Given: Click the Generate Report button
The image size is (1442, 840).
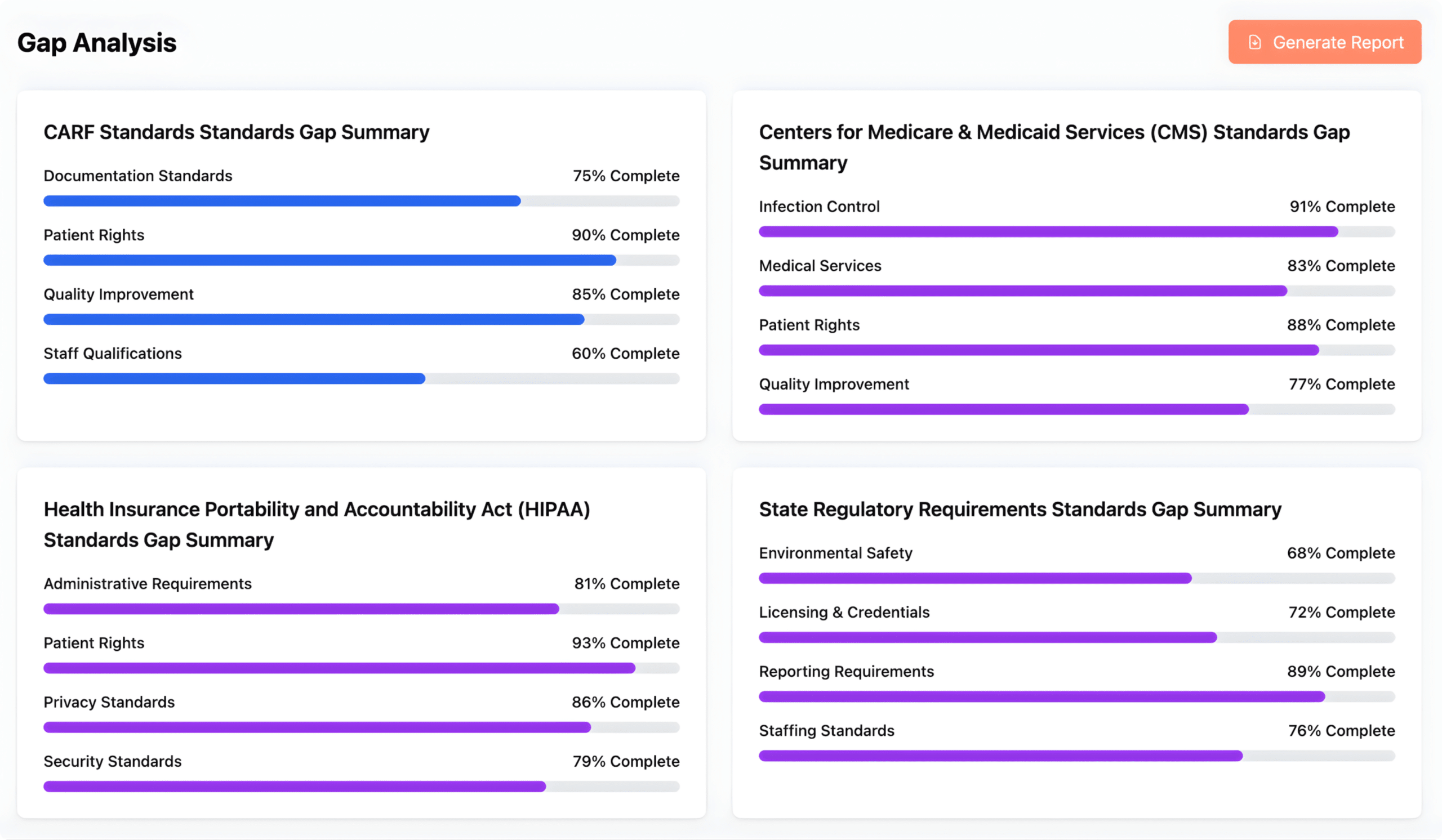Looking at the screenshot, I should pyautogui.click(x=1324, y=42).
